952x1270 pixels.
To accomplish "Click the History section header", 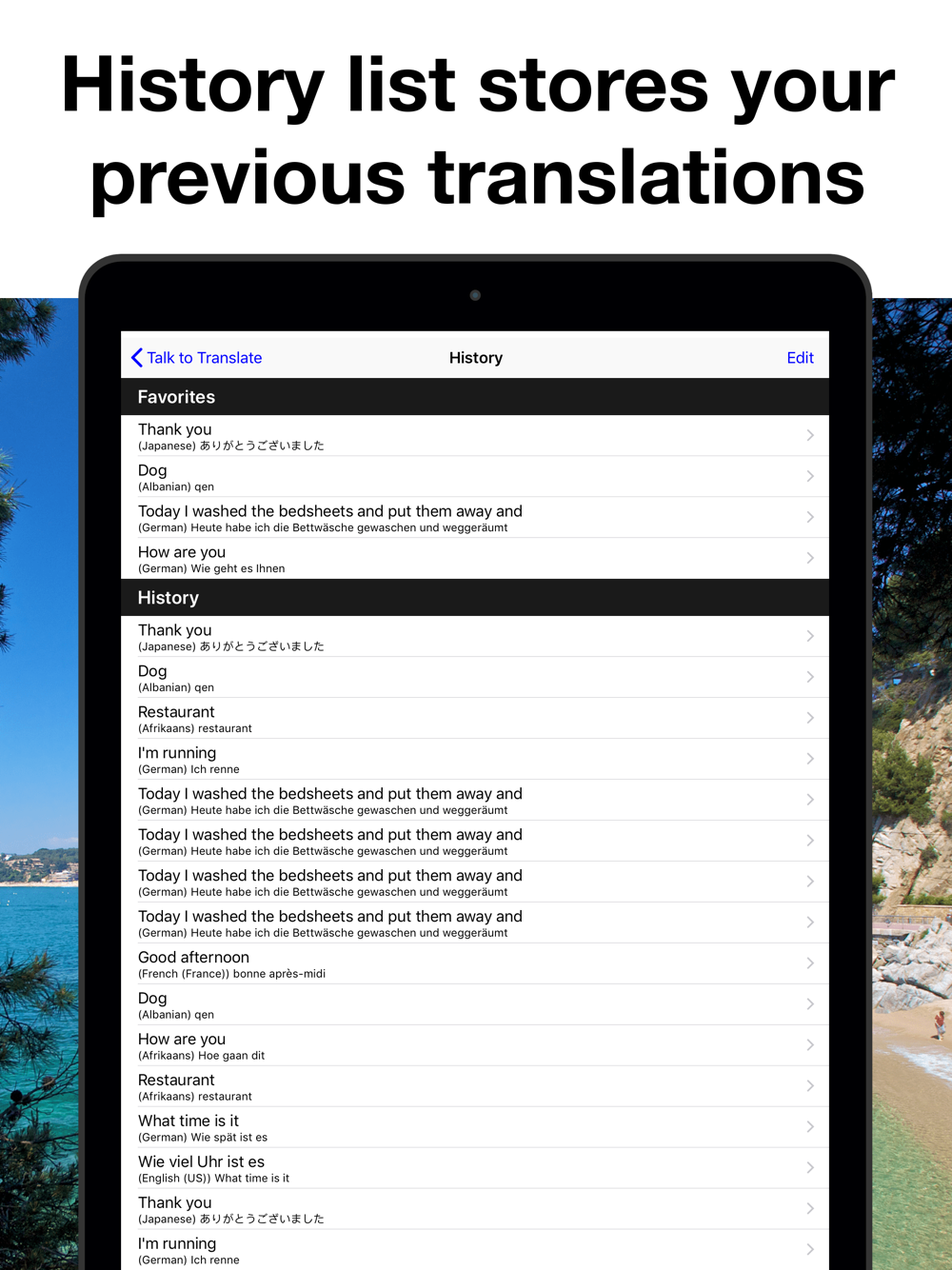I will [x=475, y=598].
